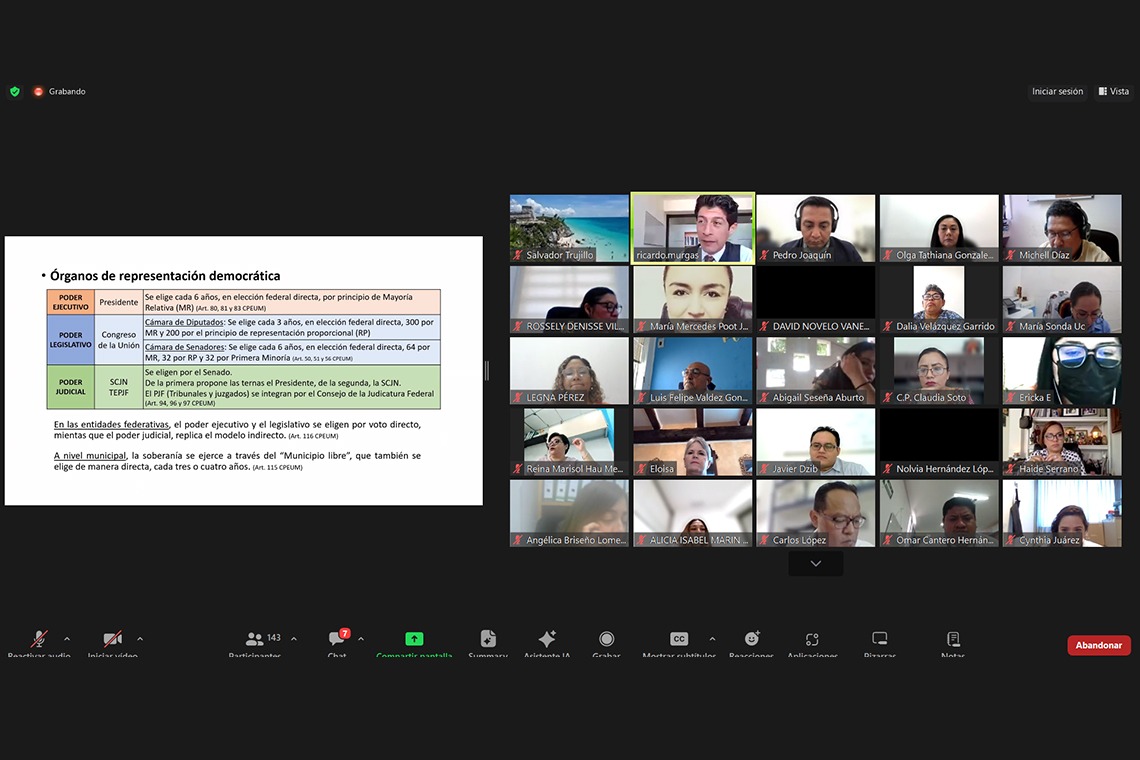The height and width of the screenshot is (760, 1140).
Task: Open the Pizarras whiteboard tool
Action: pos(879,640)
